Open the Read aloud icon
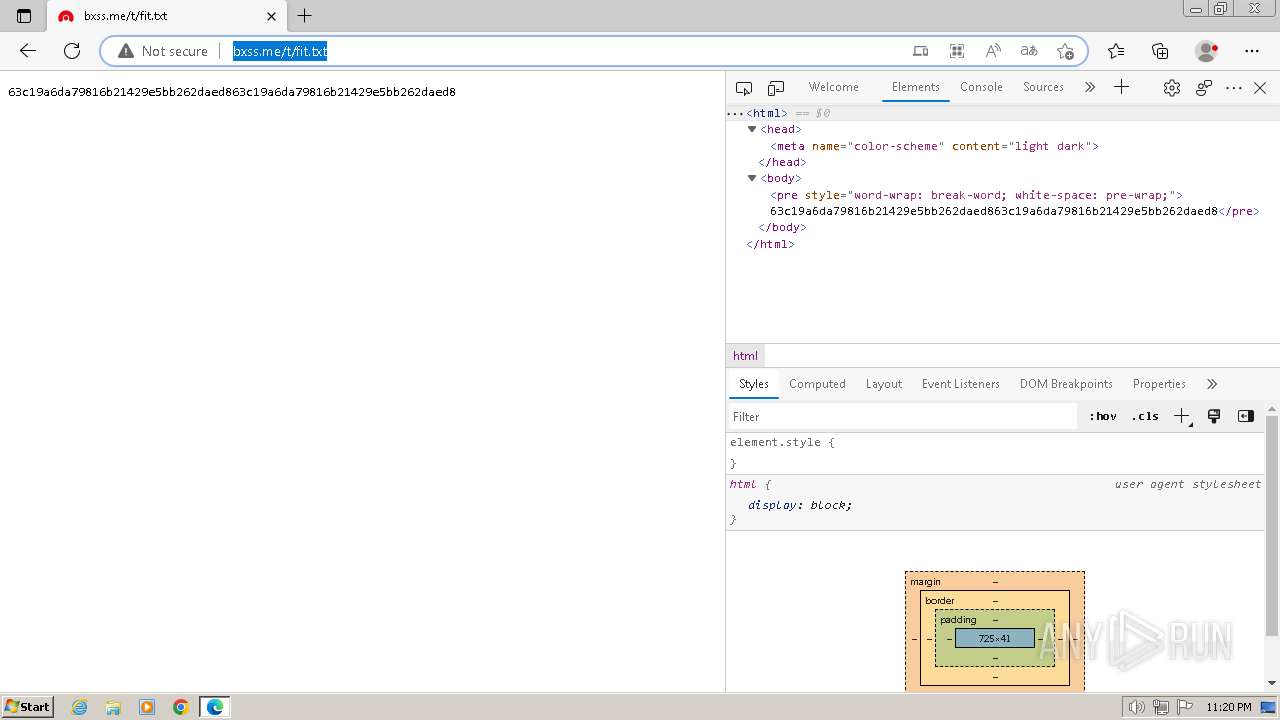The height and width of the screenshot is (720, 1280). coord(993,51)
